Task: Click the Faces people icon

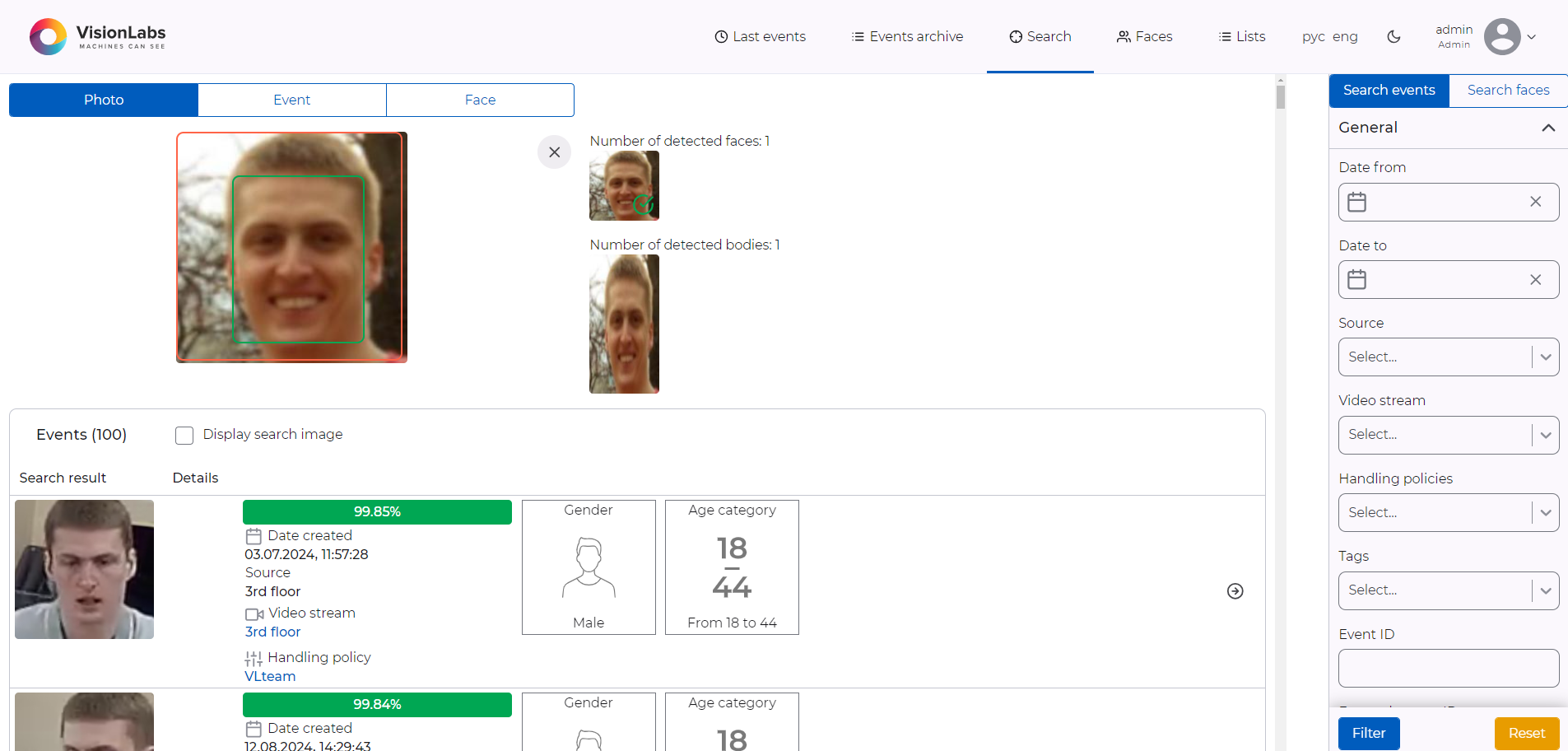Action: (x=1123, y=36)
